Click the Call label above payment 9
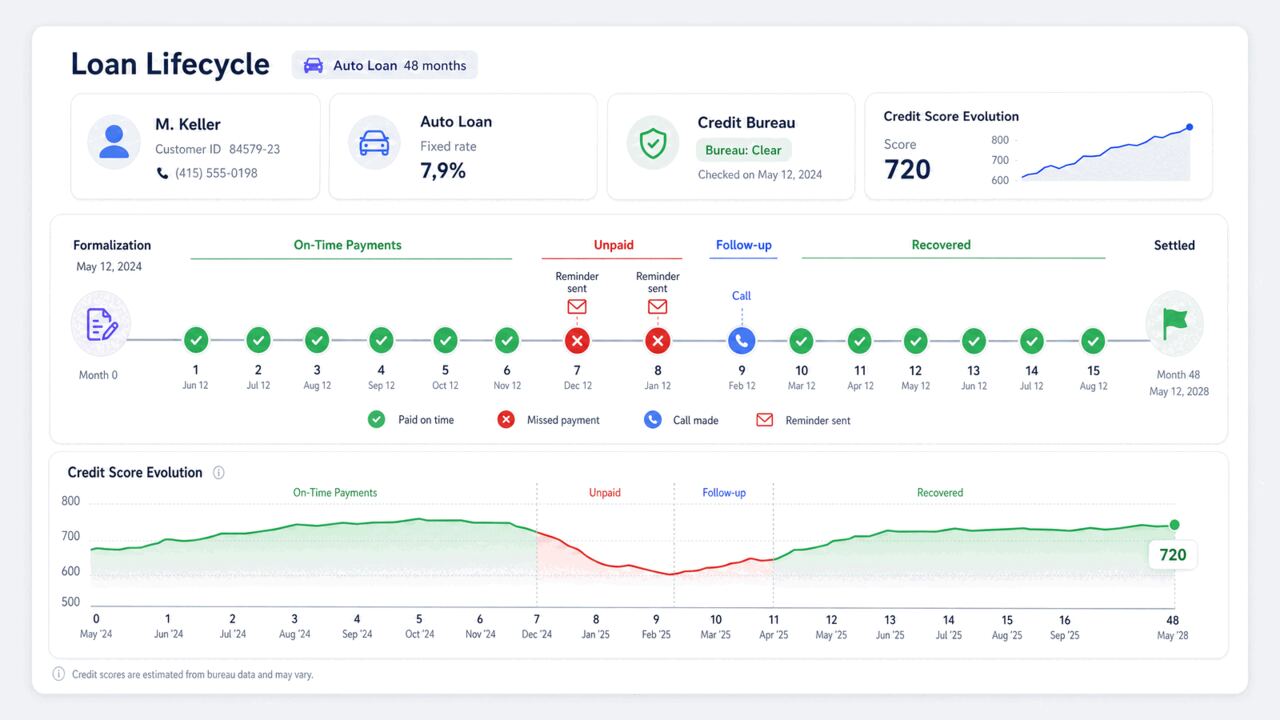This screenshot has width=1280, height=720. (x=741, y=296)
